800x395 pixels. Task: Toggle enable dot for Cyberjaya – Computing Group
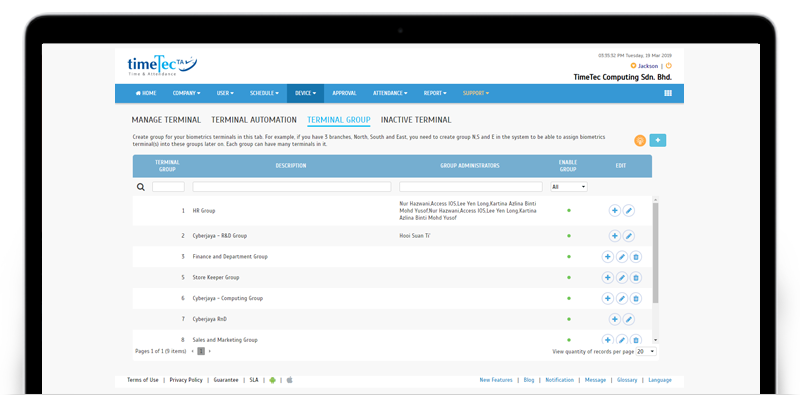[569, 299]
